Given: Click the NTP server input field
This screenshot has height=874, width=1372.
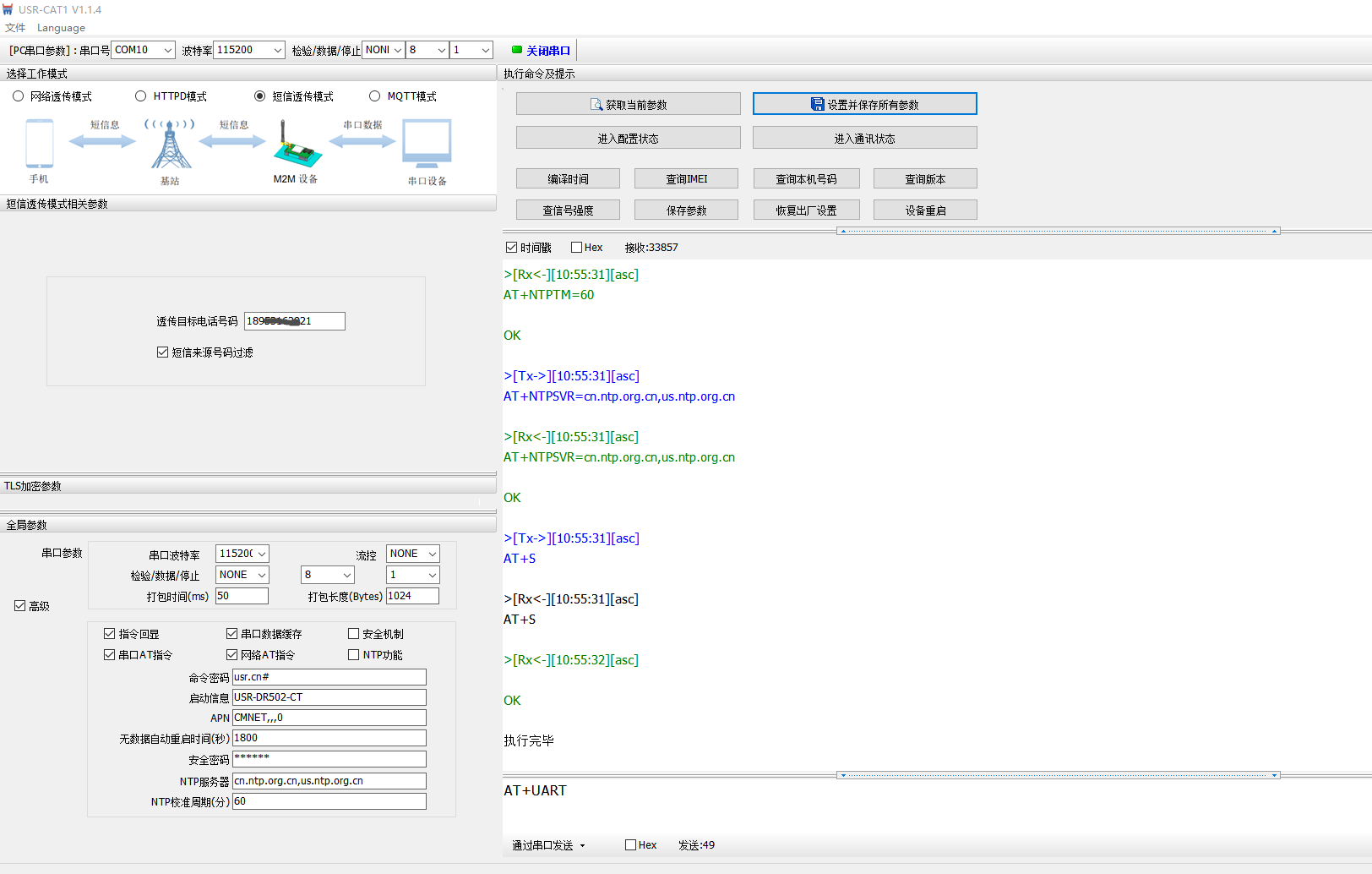Looking at the screenshot, I should [x=329, y=781].
